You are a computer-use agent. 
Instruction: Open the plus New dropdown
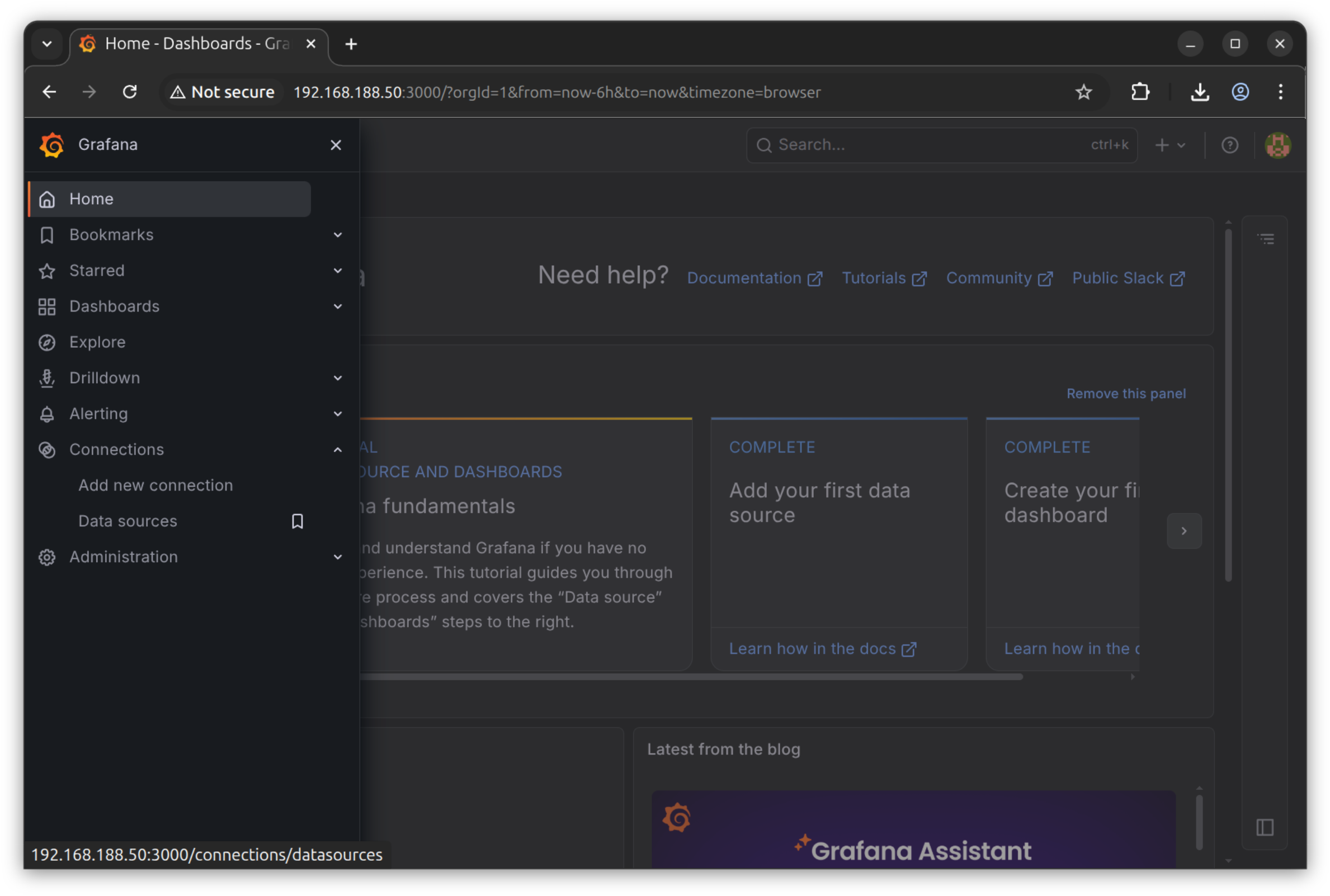[x=1169, y=145]
